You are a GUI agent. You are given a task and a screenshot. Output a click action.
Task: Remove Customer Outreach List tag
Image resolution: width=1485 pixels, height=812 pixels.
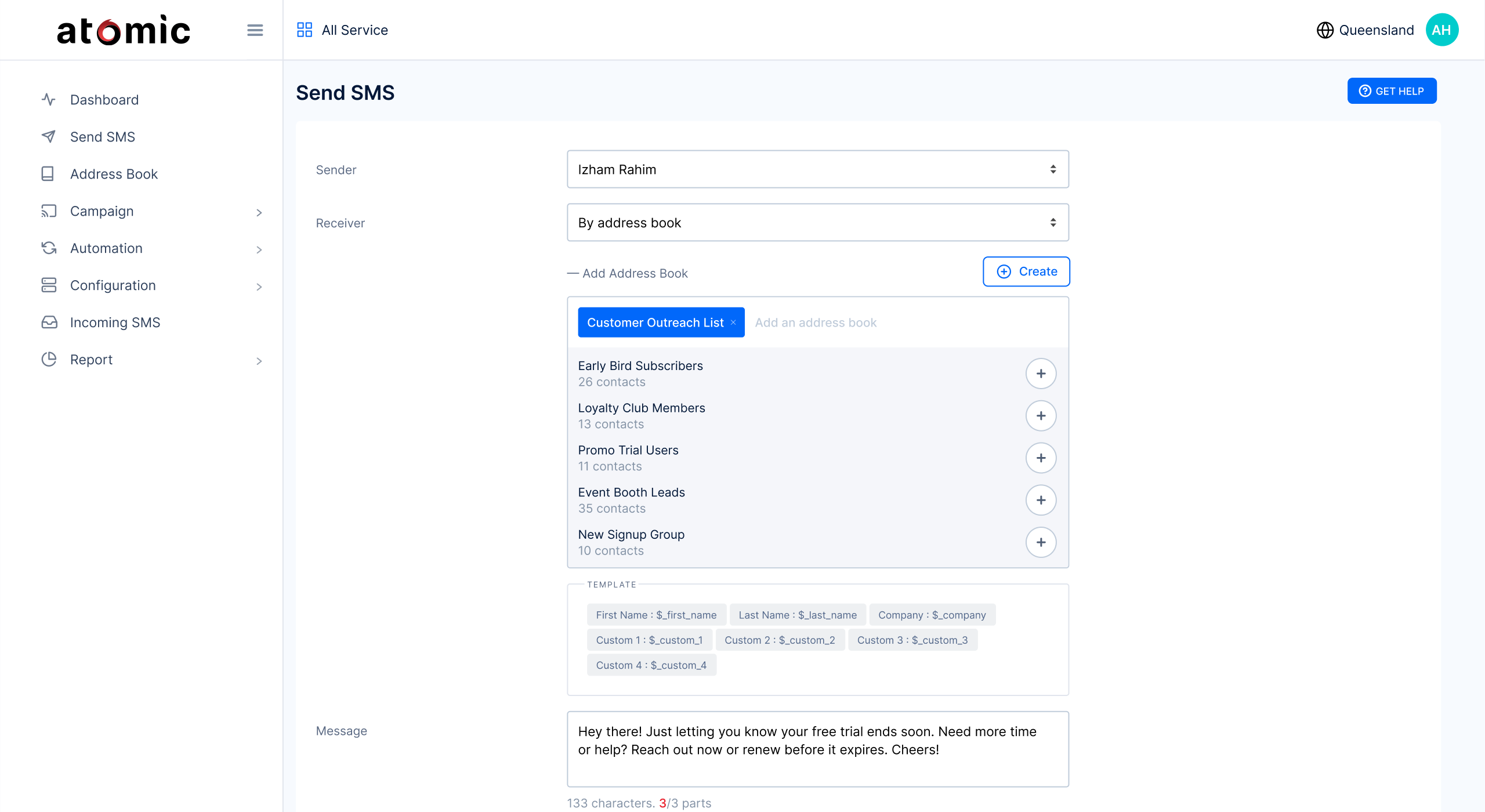[x=733, y=322]
